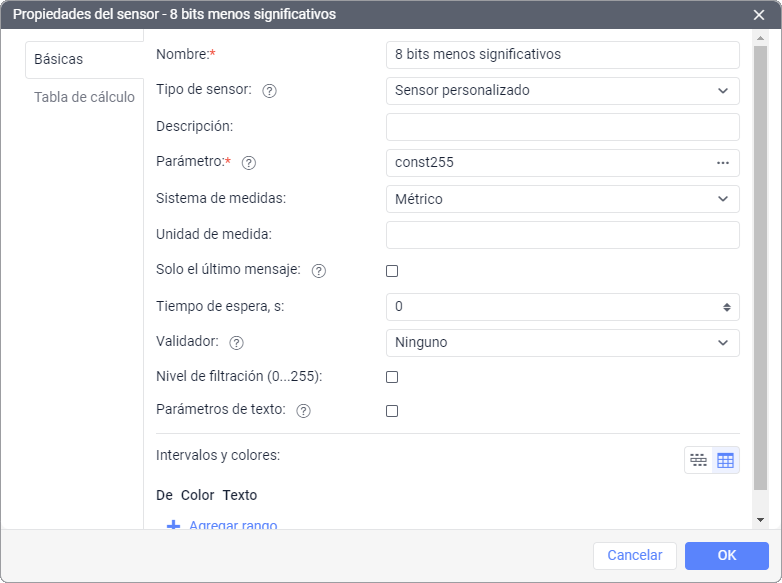Click the Unidad de medida input field
Image resolution: width=782 pixels, height=583 pixels.
(x=563, y=235)
